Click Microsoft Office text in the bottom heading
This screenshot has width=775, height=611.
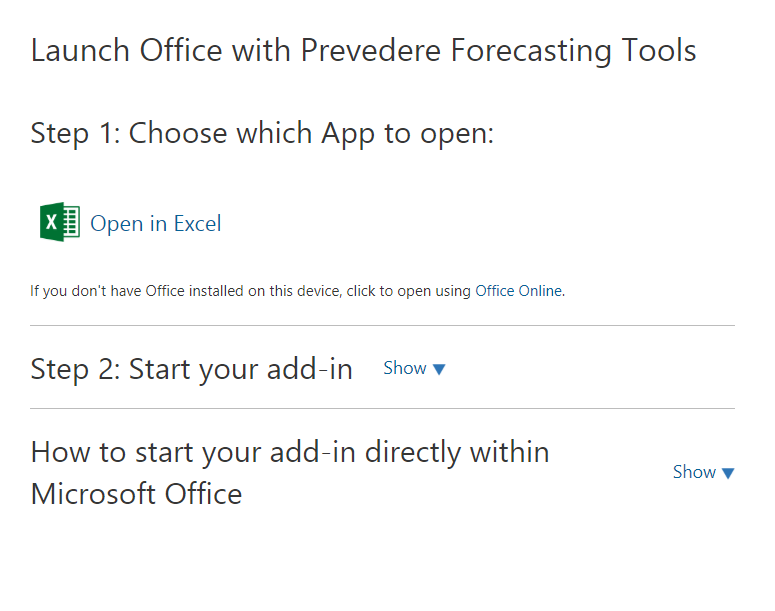click(x=136, y=494)
